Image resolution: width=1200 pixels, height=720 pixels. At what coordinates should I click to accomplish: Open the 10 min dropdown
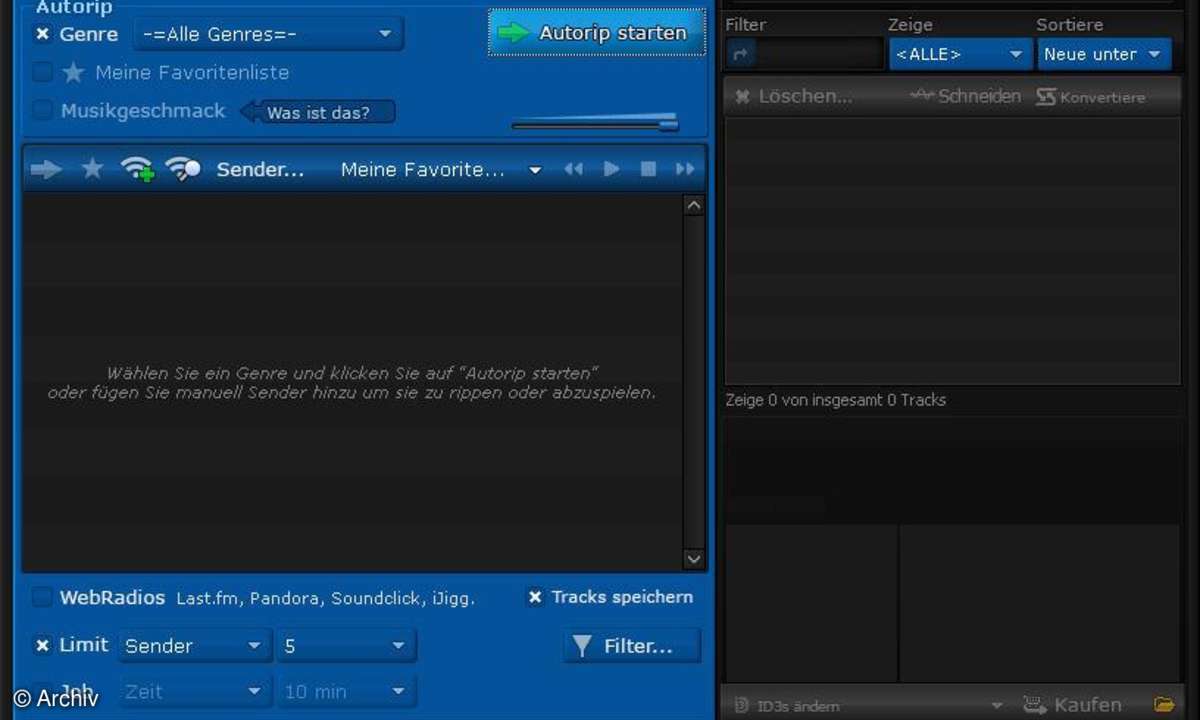coord(346,691)
